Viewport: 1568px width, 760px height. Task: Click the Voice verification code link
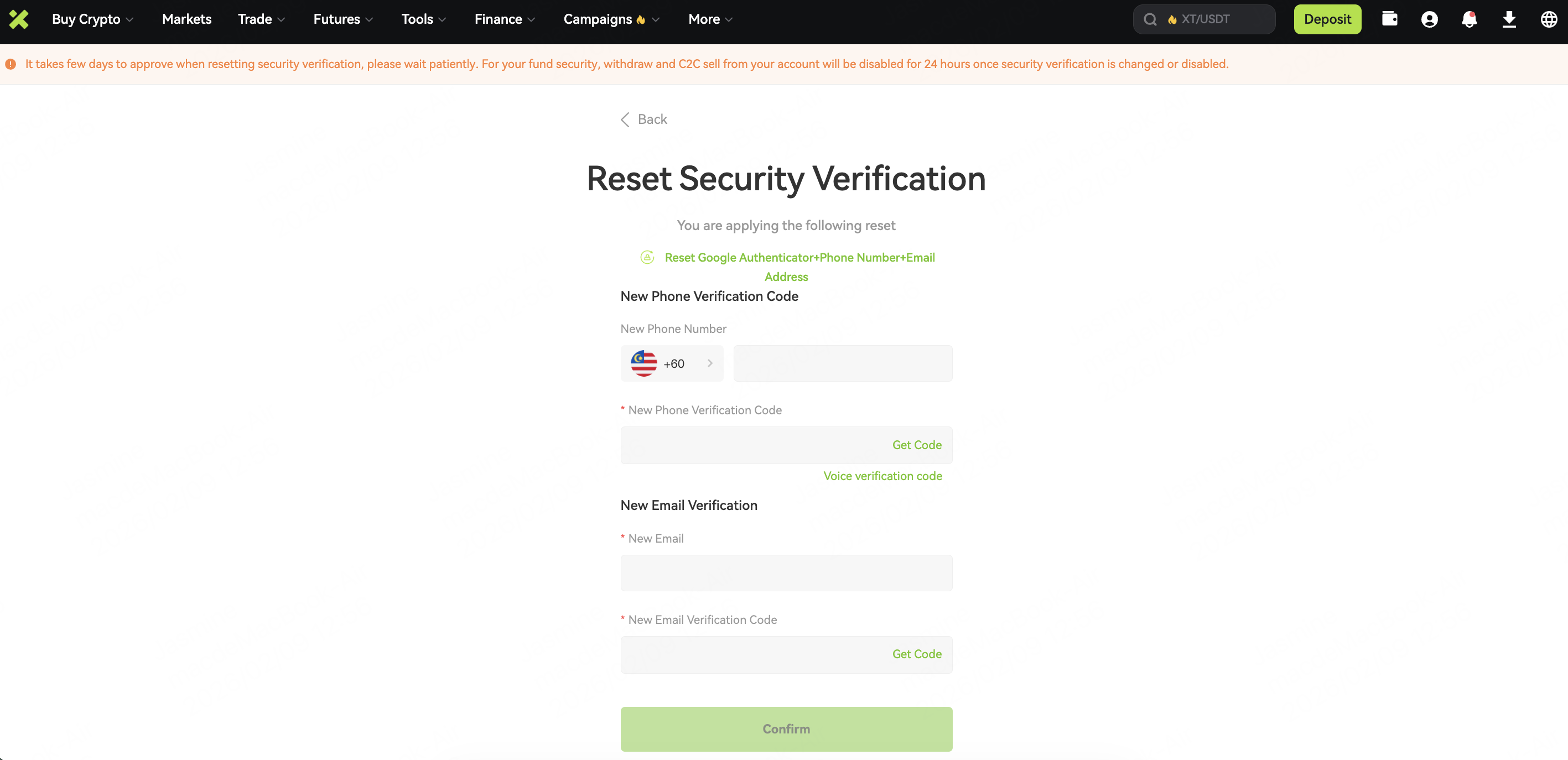(882, 476)
